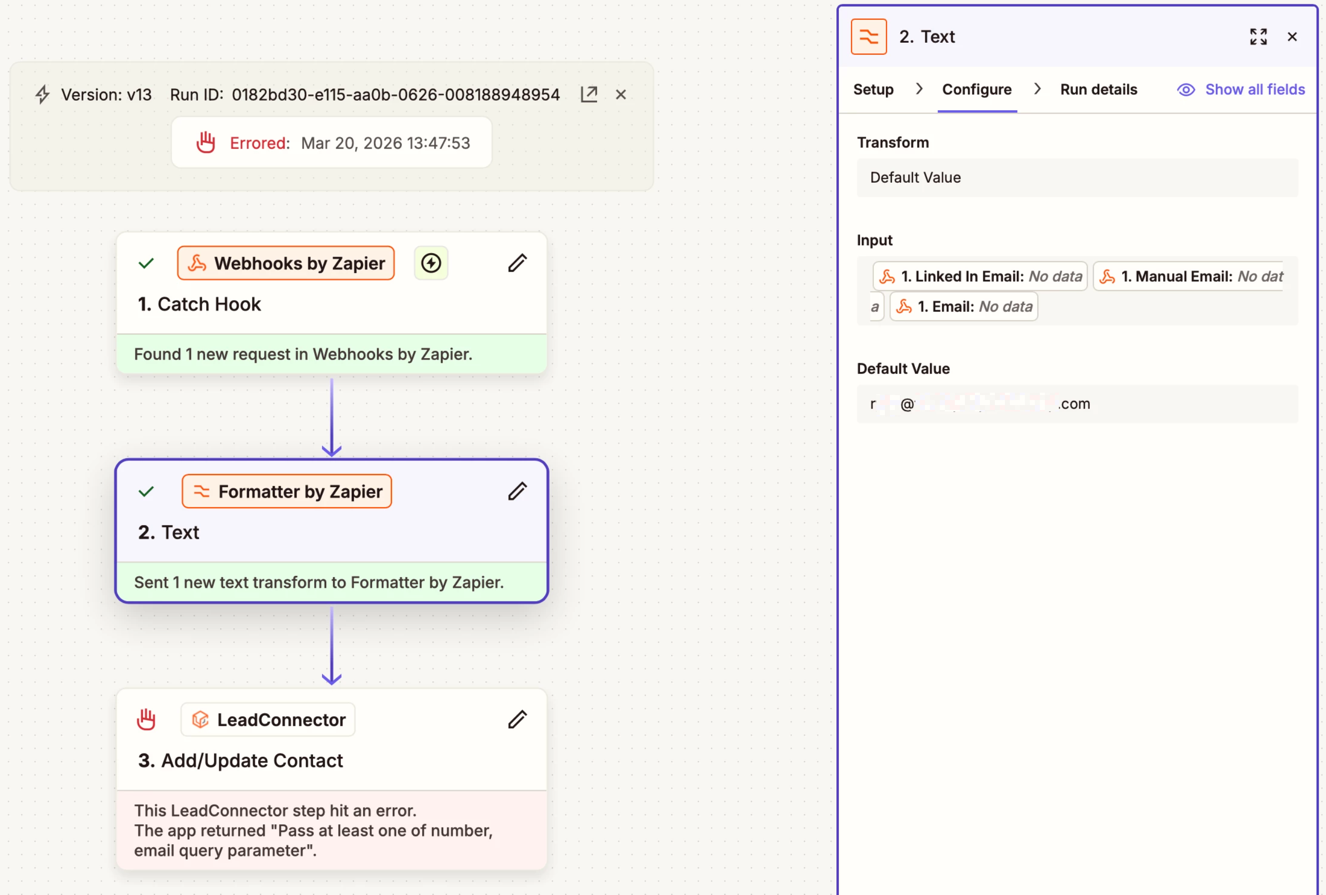This screenshot has height=895, width=1326.
Task: Click the Default Value email field
Action: click(1077, 404)
